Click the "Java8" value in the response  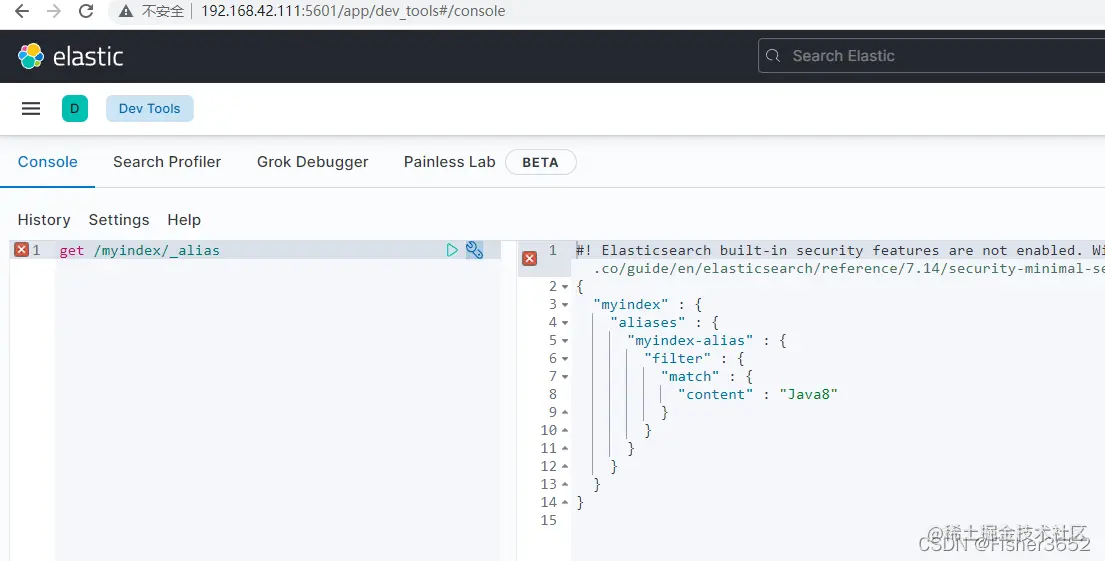coord(808,395)
